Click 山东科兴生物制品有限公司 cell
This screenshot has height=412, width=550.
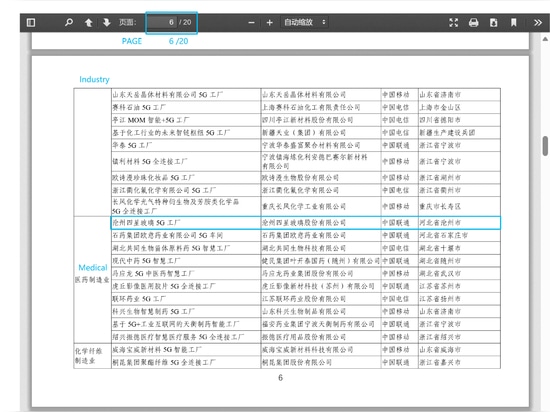(x=321, y=312)
